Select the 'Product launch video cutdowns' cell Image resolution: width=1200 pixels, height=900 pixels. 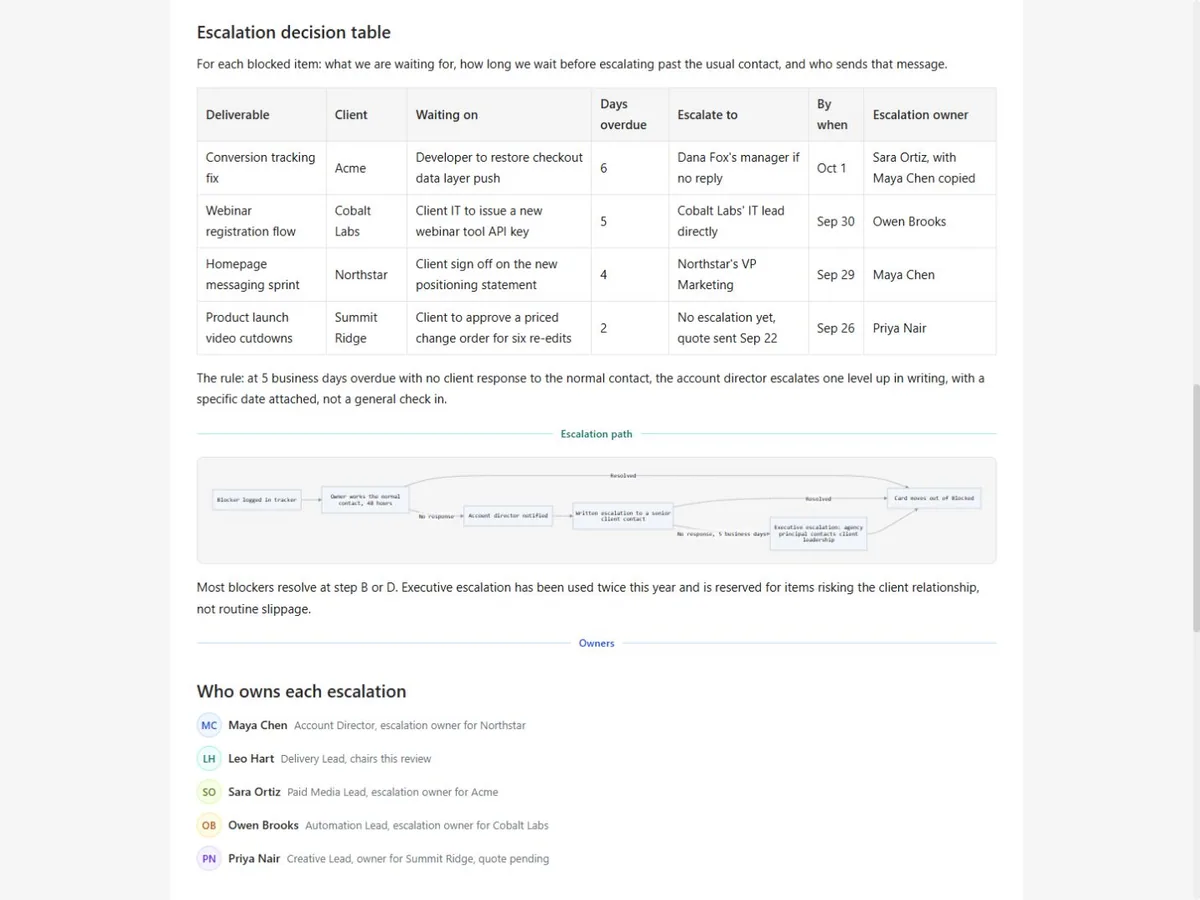(x=262, y=328)
